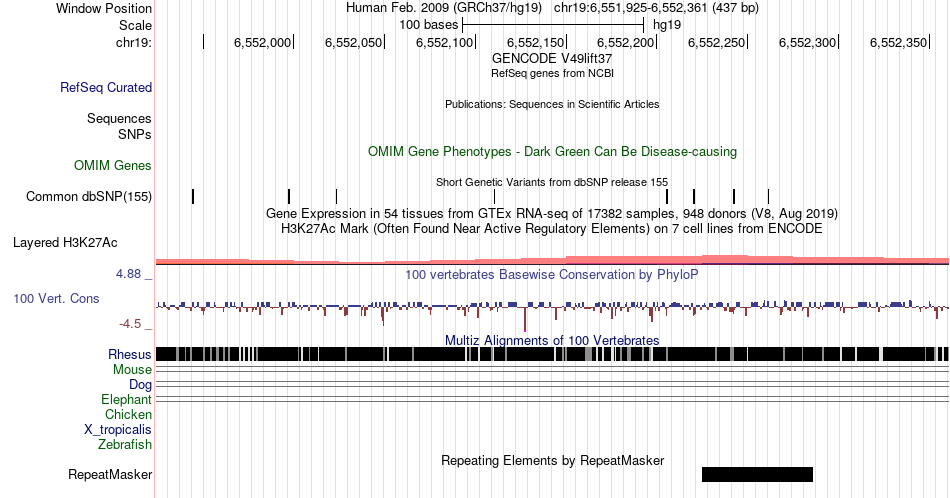Click the 6,552,250 ruler position
The width and height of the screenshot is (950, 498).
click(x=717, y=42)
